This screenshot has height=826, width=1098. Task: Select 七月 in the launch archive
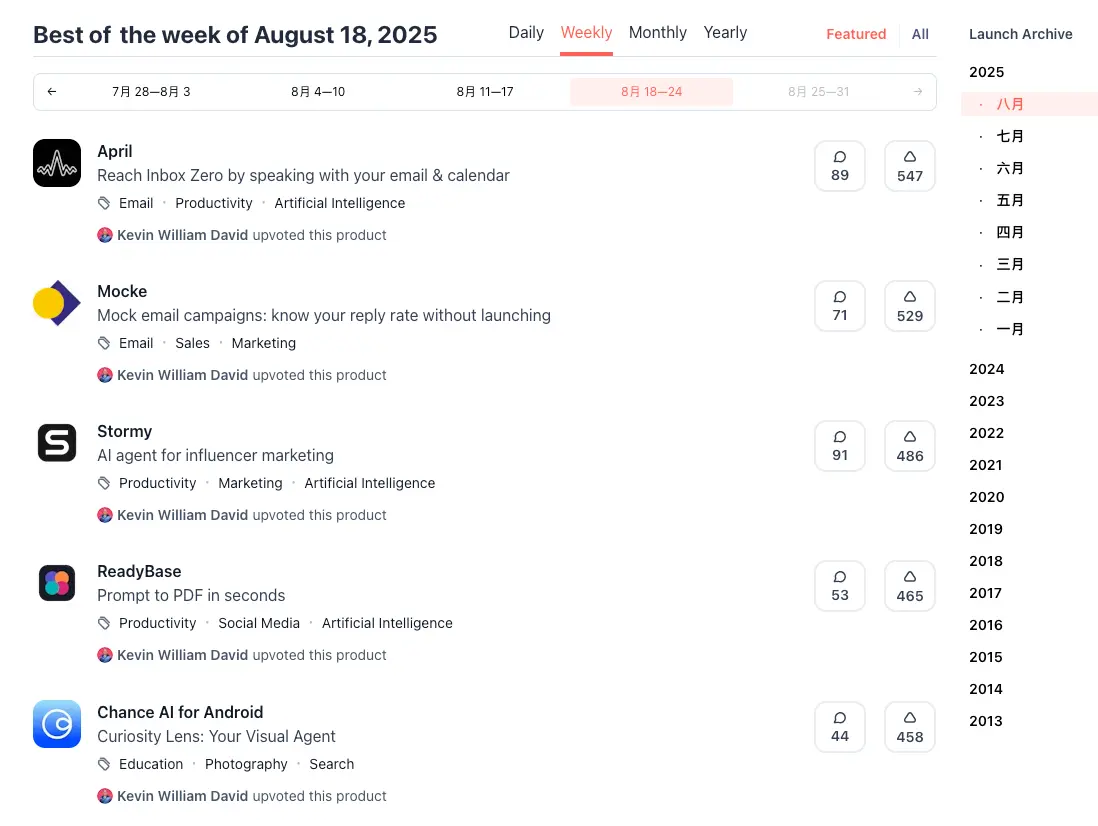tap(1010, 136)
